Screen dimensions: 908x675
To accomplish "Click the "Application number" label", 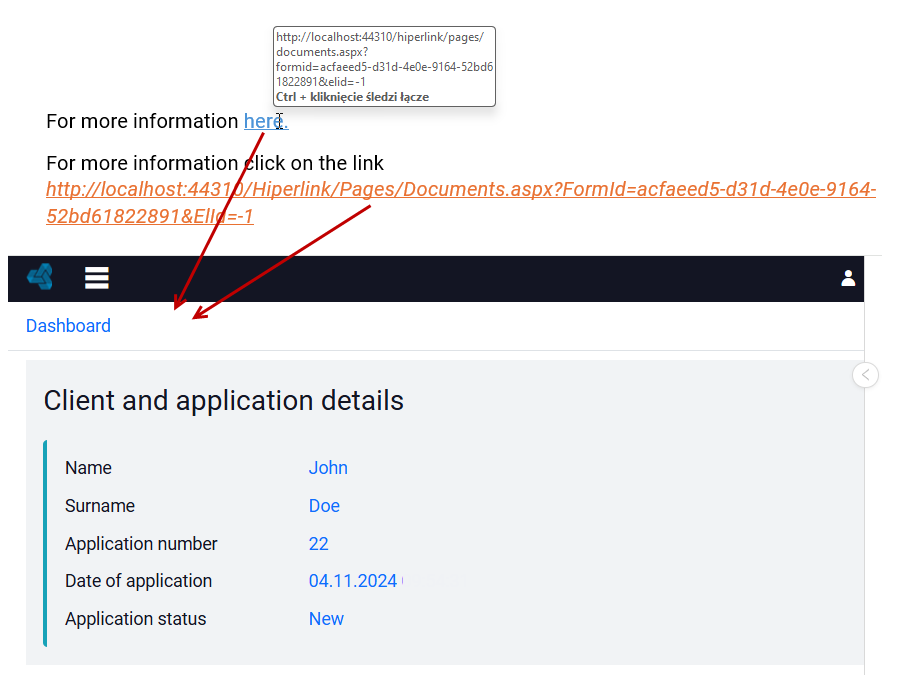I will (x=141, y=544).
